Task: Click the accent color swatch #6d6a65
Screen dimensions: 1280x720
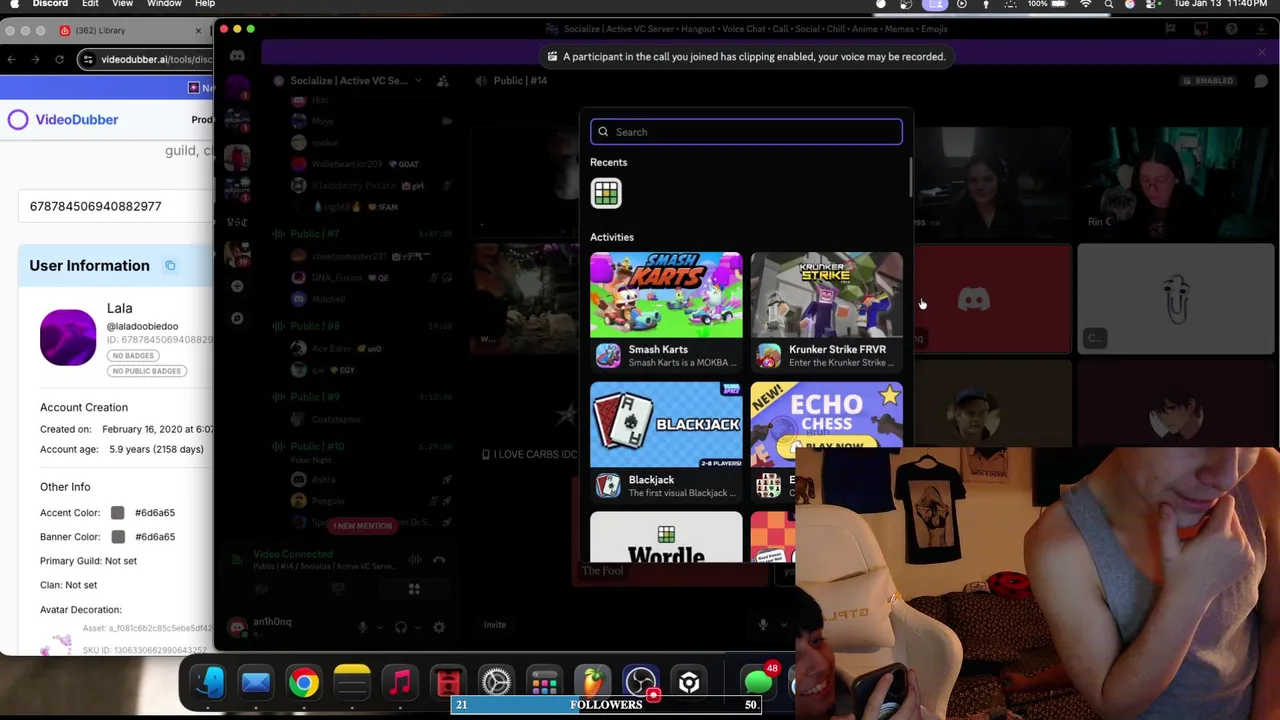Action: (x=117, y=513)
